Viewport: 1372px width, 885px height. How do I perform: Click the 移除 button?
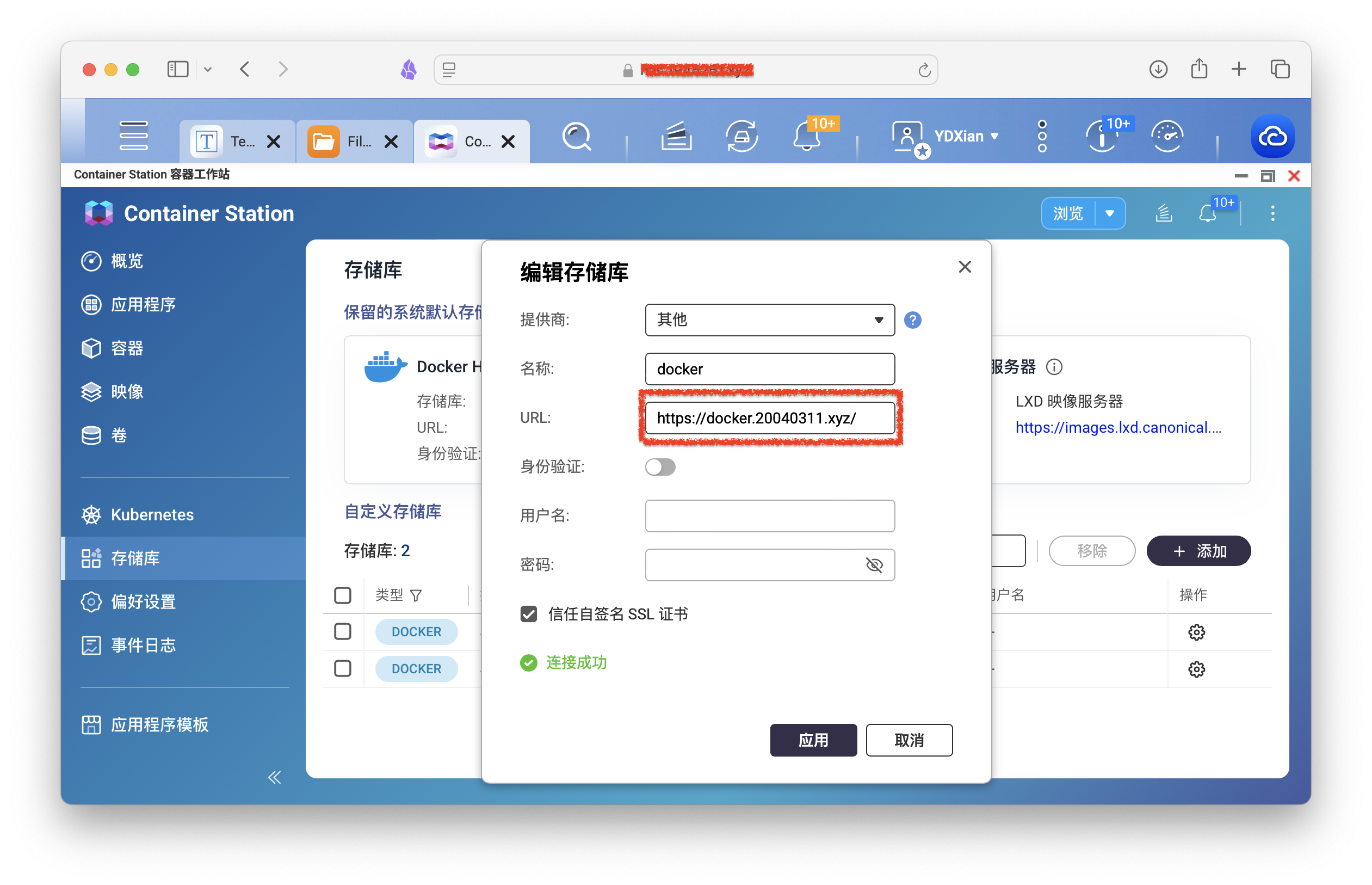pyautogui.click(x=1092, y=551)
